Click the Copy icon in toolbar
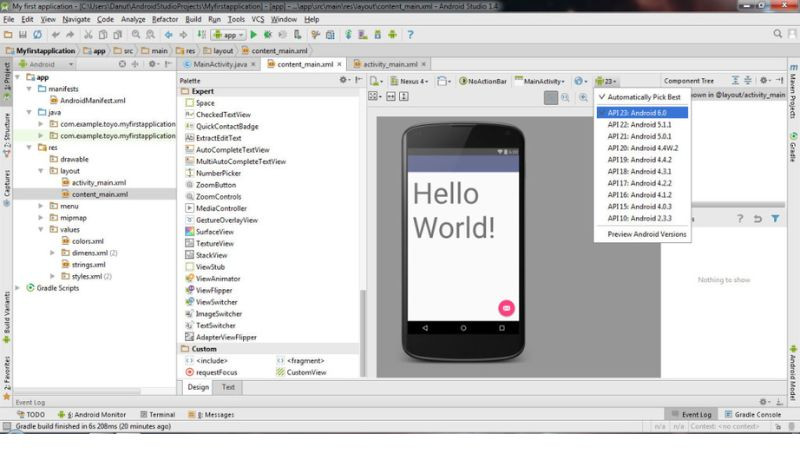 tap(103, 35)
